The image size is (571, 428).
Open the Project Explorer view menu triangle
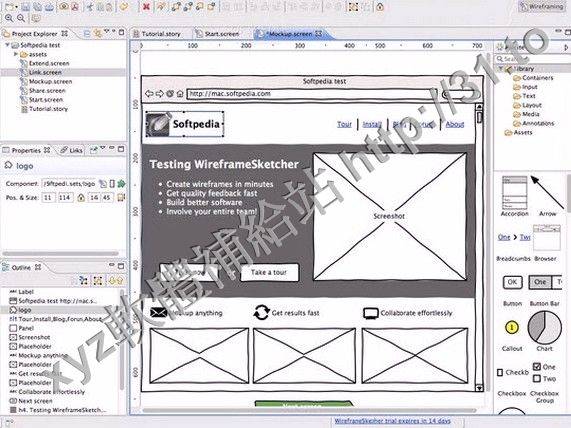coord(106,32)
